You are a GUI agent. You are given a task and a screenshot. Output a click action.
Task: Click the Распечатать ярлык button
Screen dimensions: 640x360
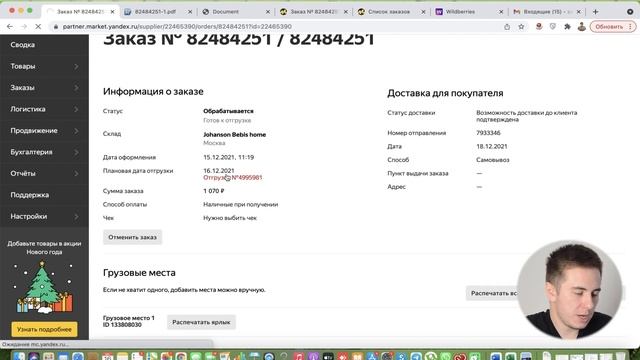[201, 322]
